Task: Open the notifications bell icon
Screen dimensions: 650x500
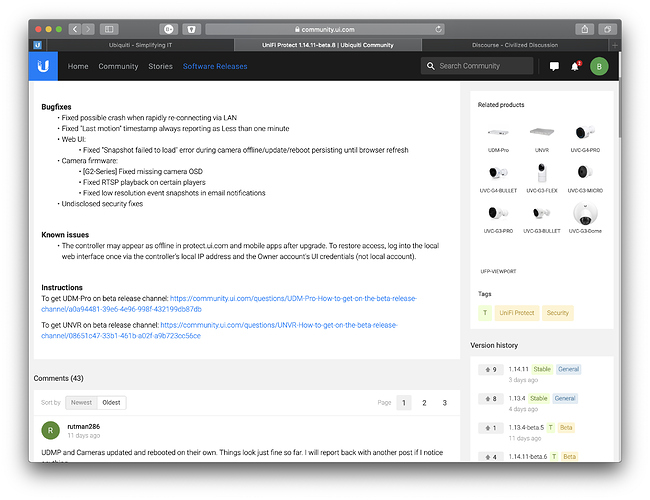Action: 575,66
